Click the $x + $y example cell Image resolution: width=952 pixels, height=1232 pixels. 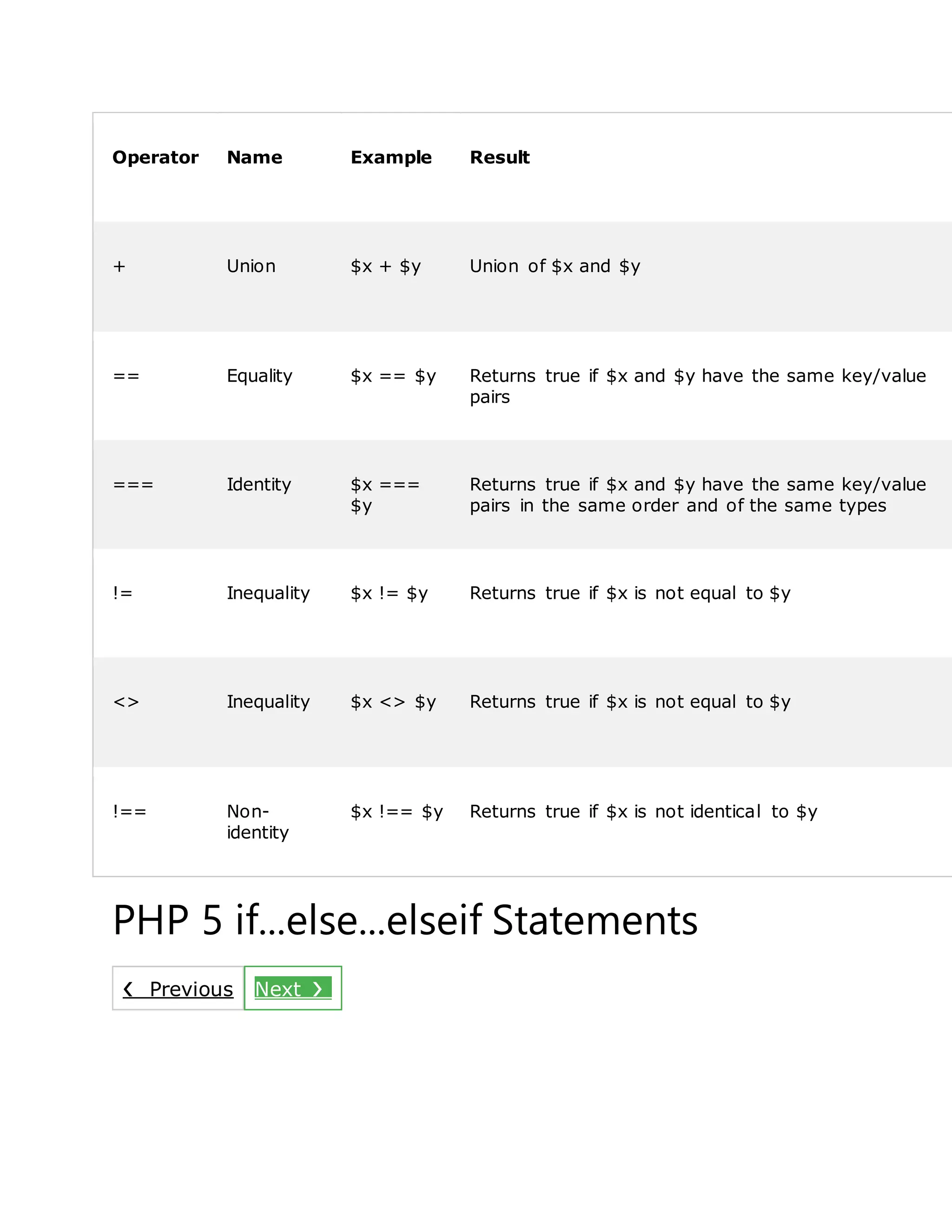(386, 266)
